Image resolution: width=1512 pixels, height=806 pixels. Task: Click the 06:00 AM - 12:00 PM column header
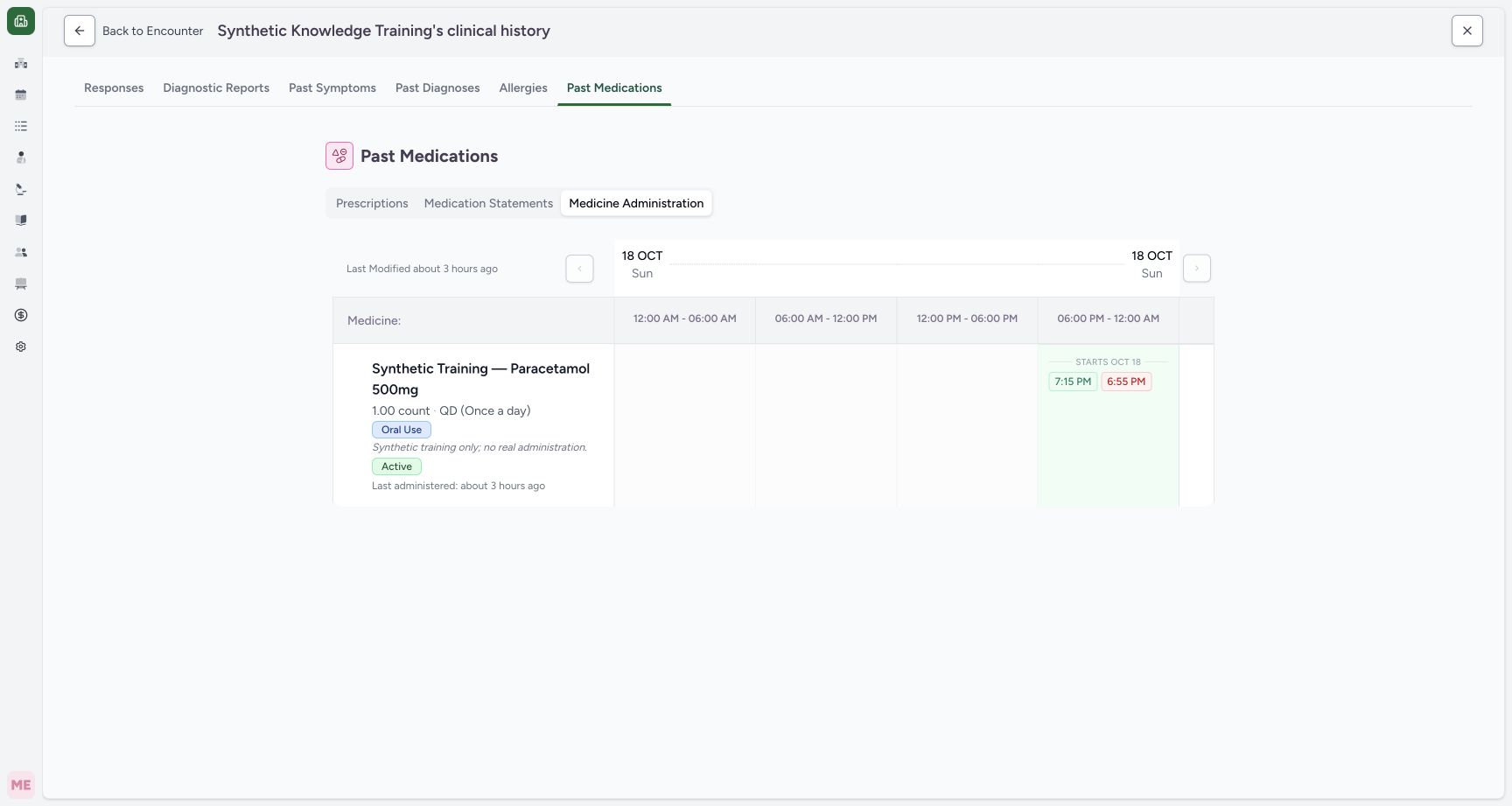(826, 319)
